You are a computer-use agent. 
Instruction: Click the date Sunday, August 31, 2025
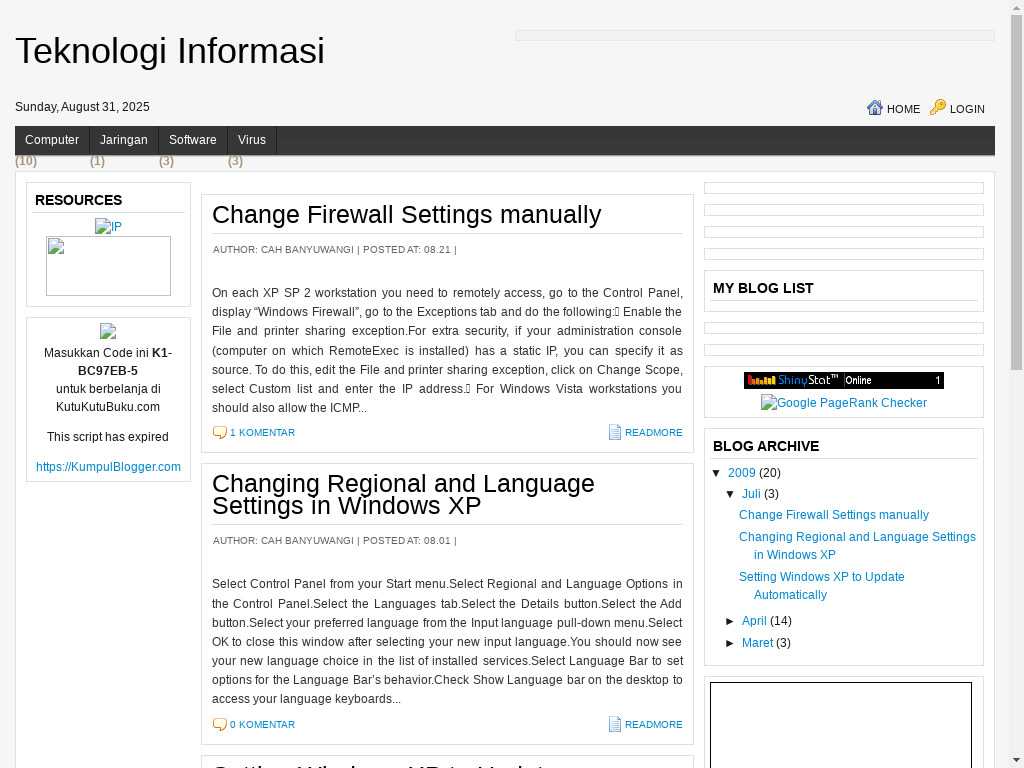pos(82,107)
